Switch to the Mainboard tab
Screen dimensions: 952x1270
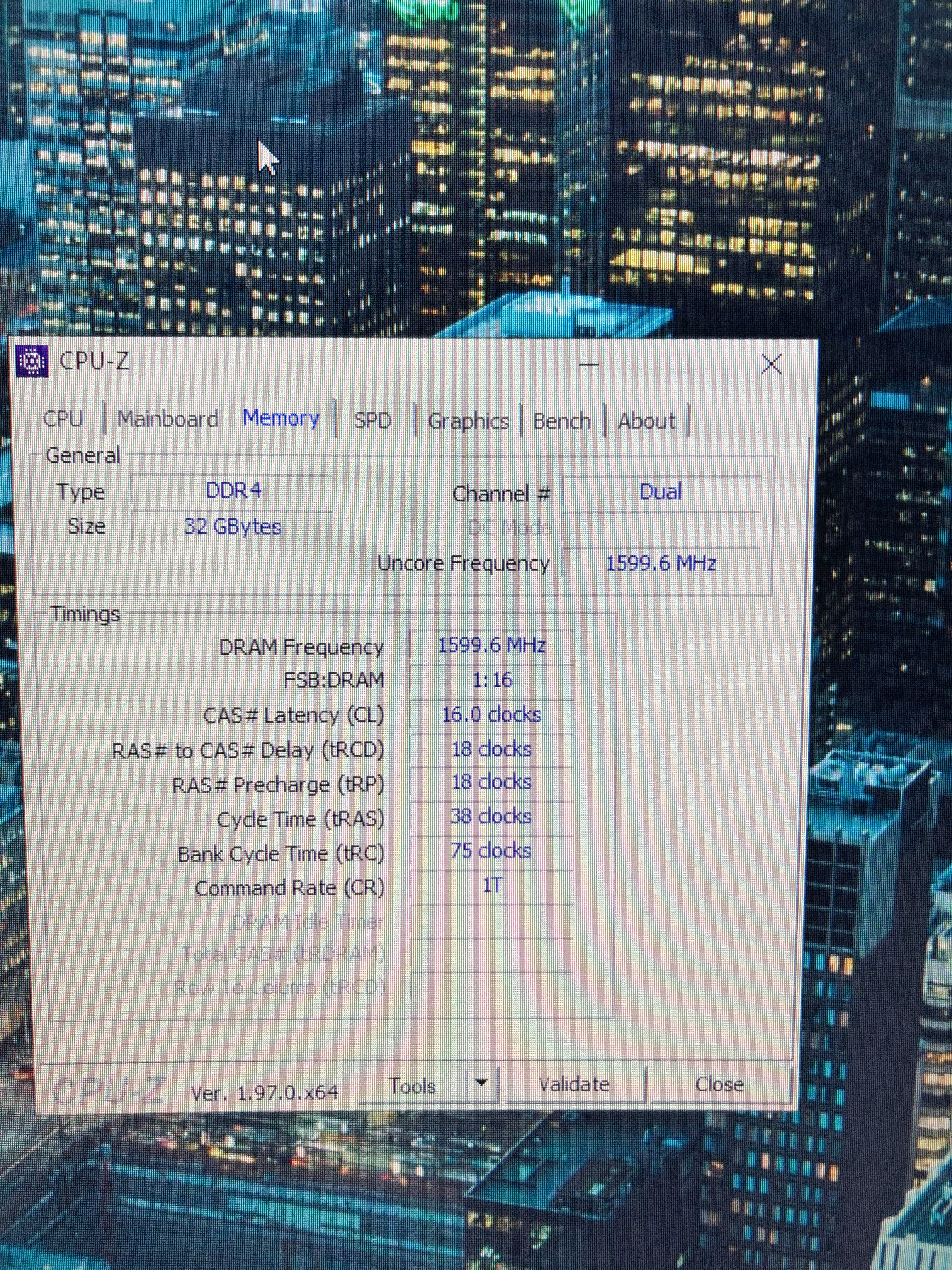click(167, 419)
